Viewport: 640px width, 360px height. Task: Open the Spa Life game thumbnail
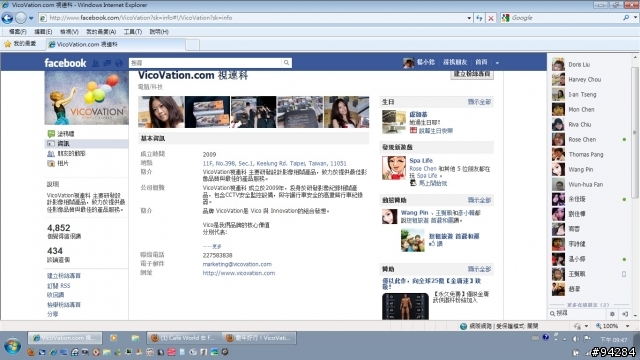[394, 168]
